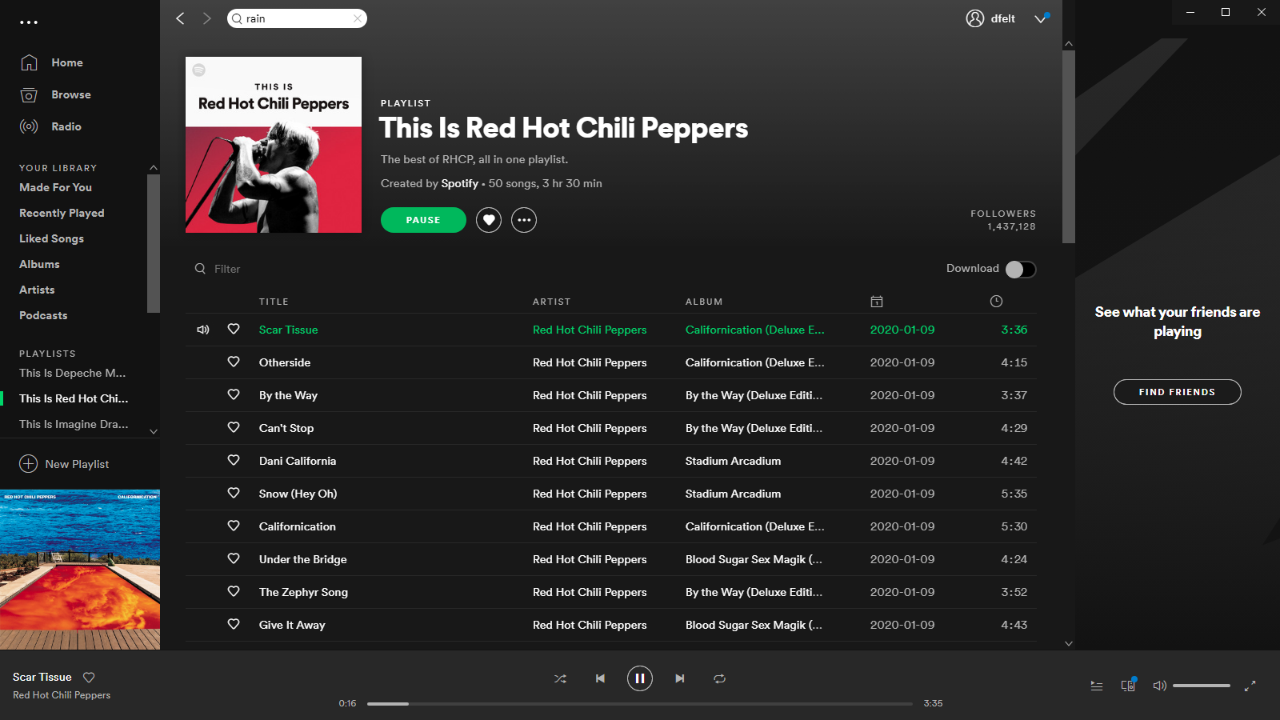
Task: Enable repeat mode icon
Action: pos(719,678)
